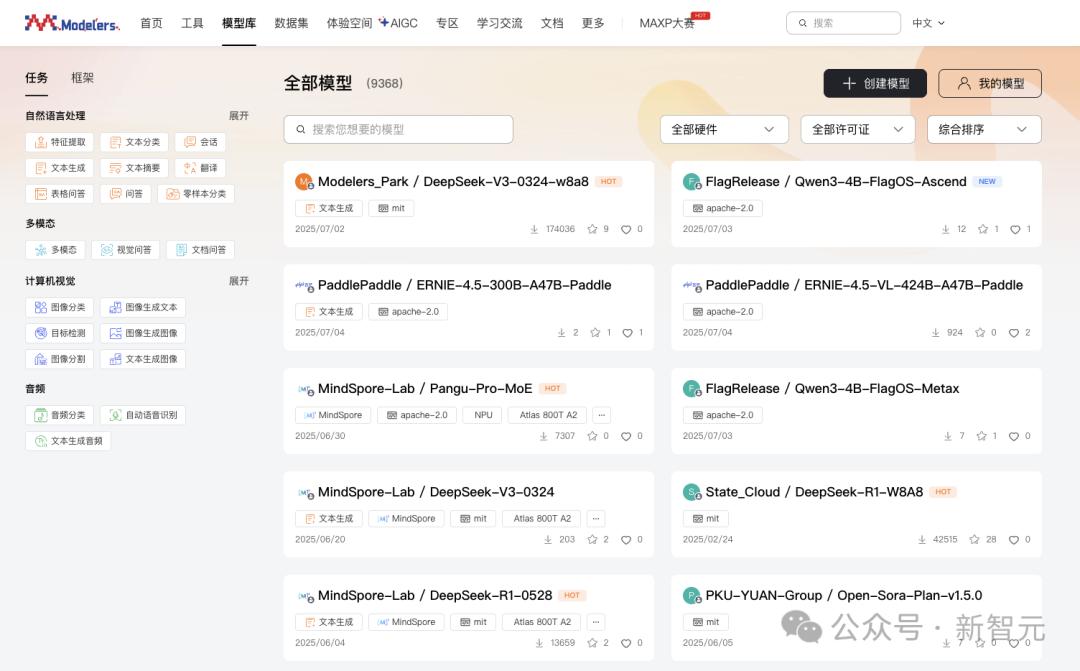Screen dimensions: 1080x671
Task: Click the NPU tag on Pangu-Pro-MoE
Action: coord(483,415)
